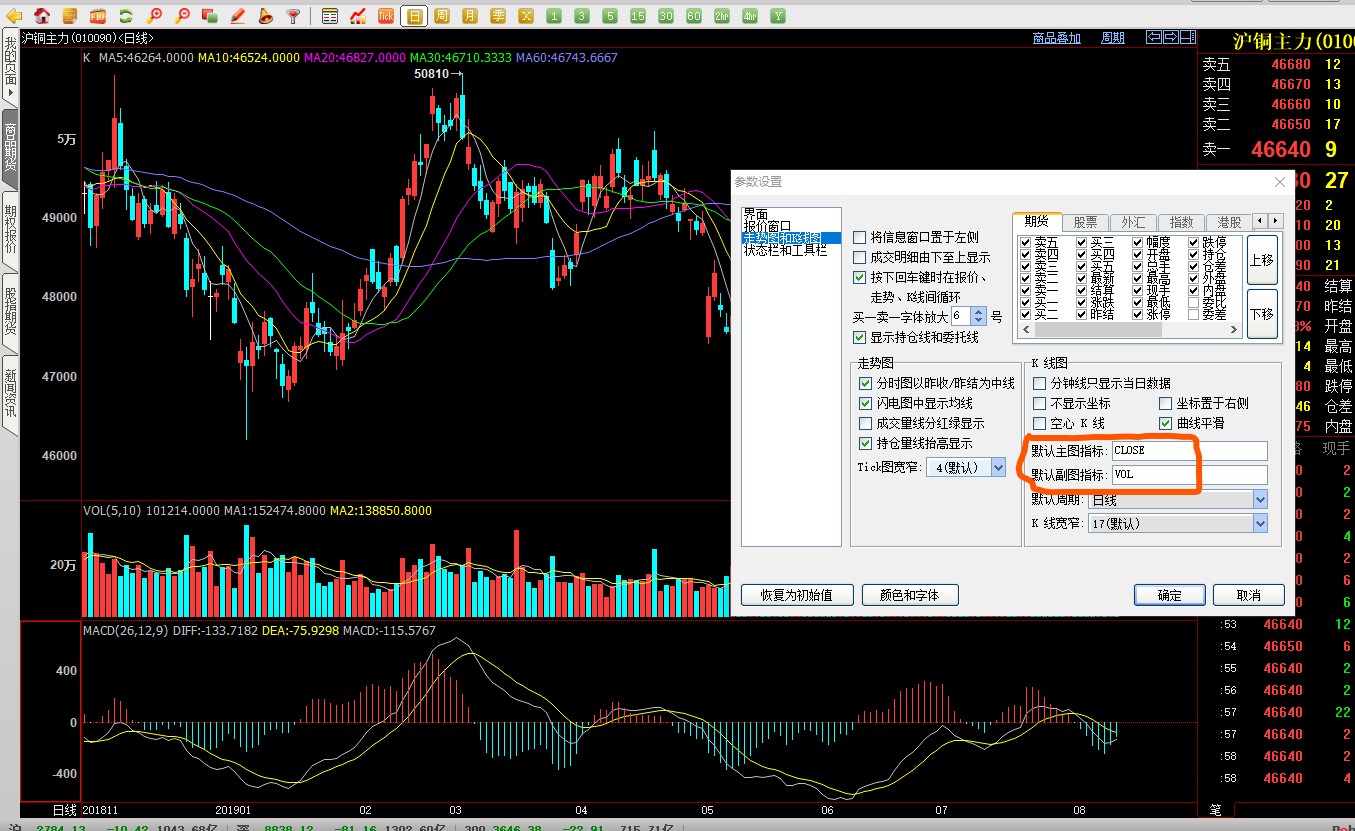Uncheck the 曲线平滑 option
1355x831 pixels.
(1166, 424)
